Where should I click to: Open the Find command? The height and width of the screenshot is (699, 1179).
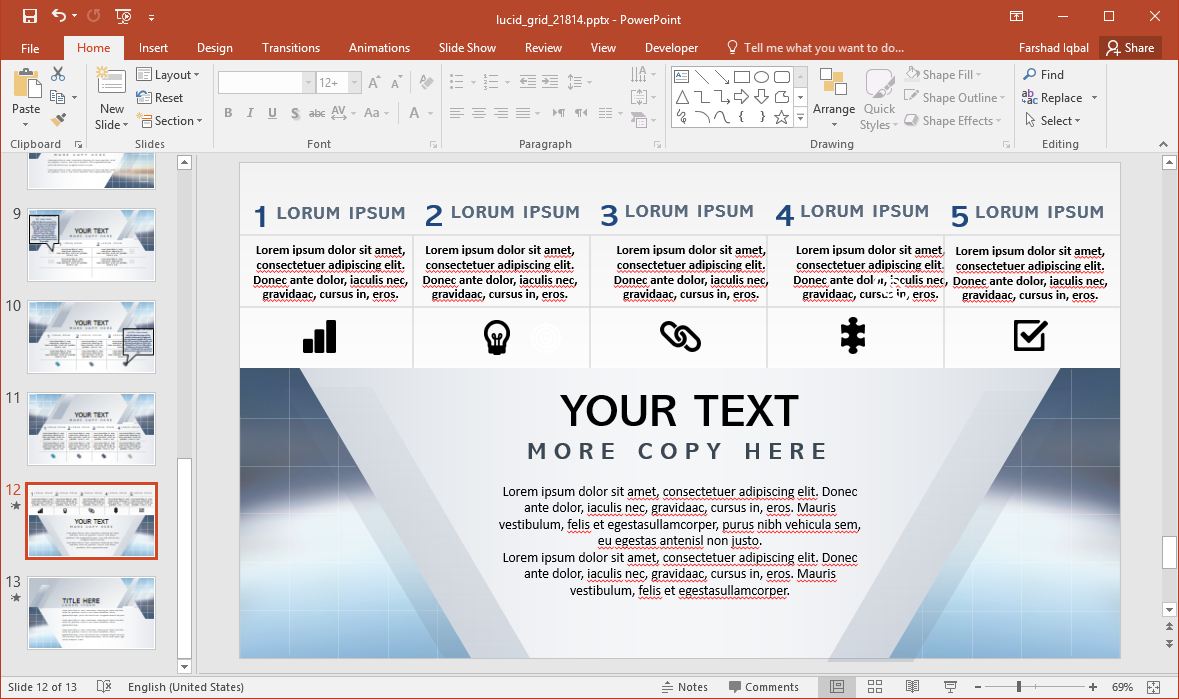pyautogui.click(x=1052, y=74)
